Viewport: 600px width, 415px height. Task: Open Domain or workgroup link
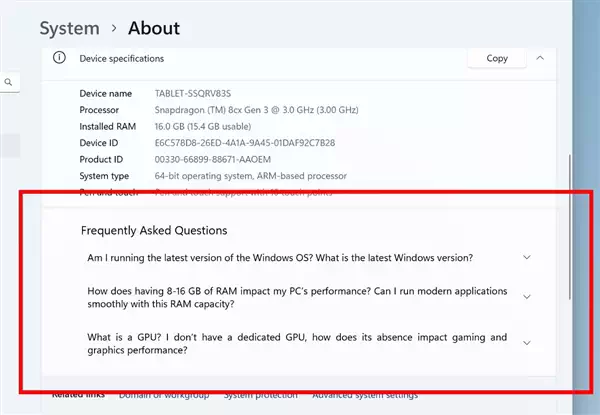pos(164,395)
